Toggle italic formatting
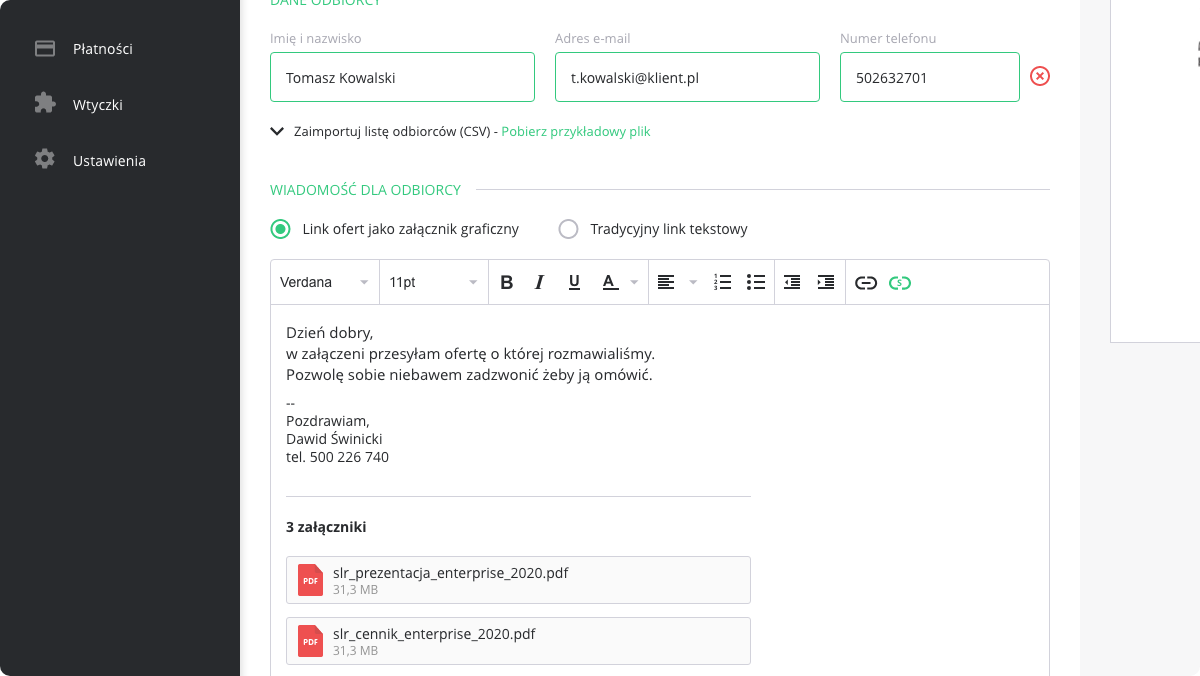This screenshot has height=676, width=1200. [540, 283]
